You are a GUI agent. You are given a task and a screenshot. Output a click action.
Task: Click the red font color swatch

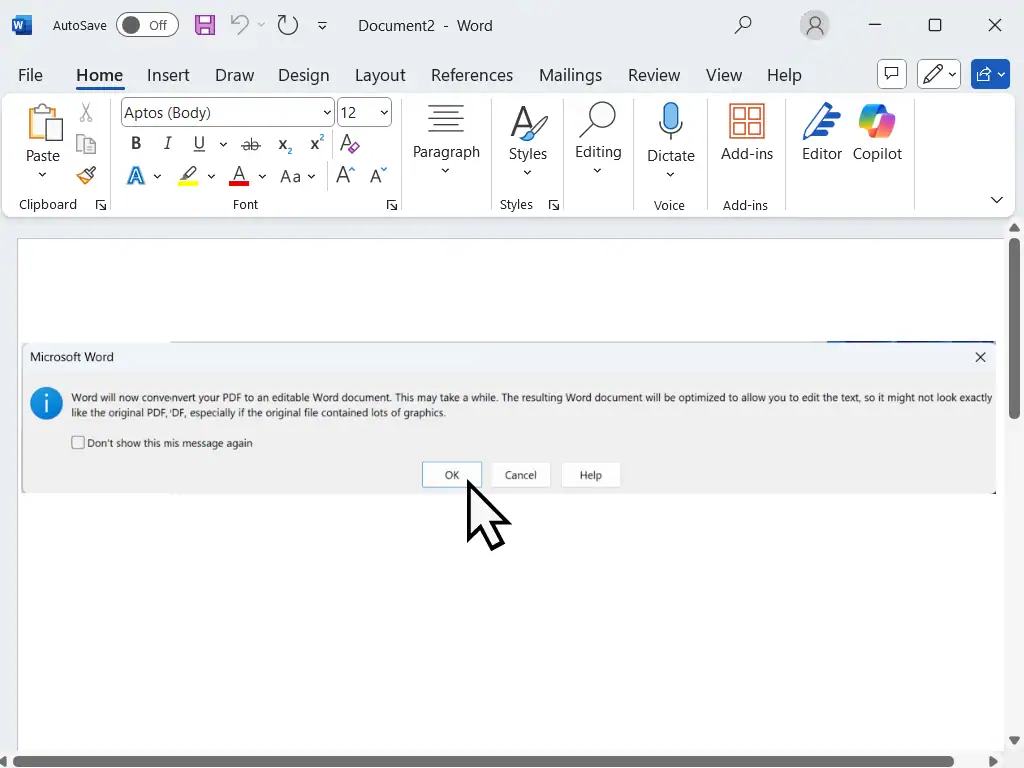pyautogui.click(x=239, y=177)
